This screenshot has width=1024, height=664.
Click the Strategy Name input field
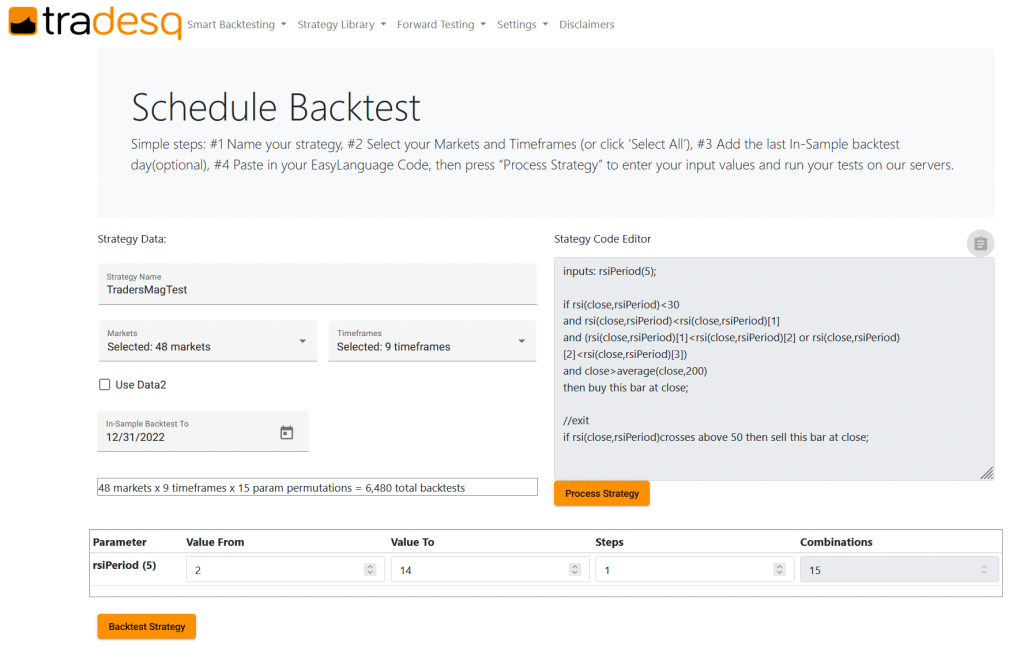[x=317, y=289]
